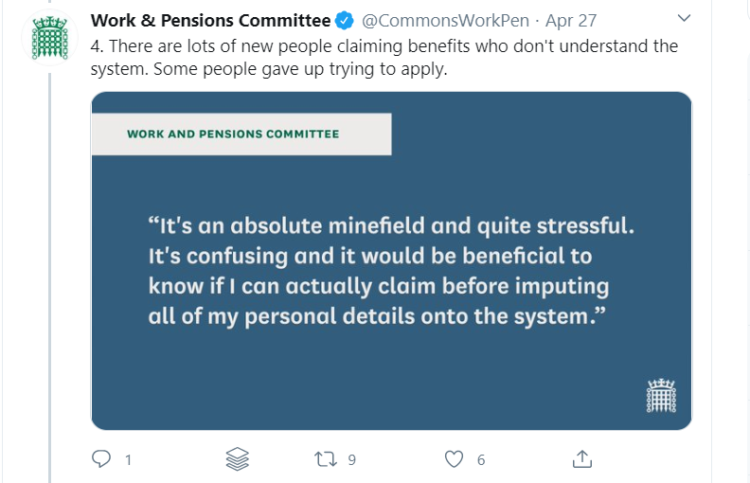
Task: Click the reply speech bubble icon
Action: click(101, 459)
